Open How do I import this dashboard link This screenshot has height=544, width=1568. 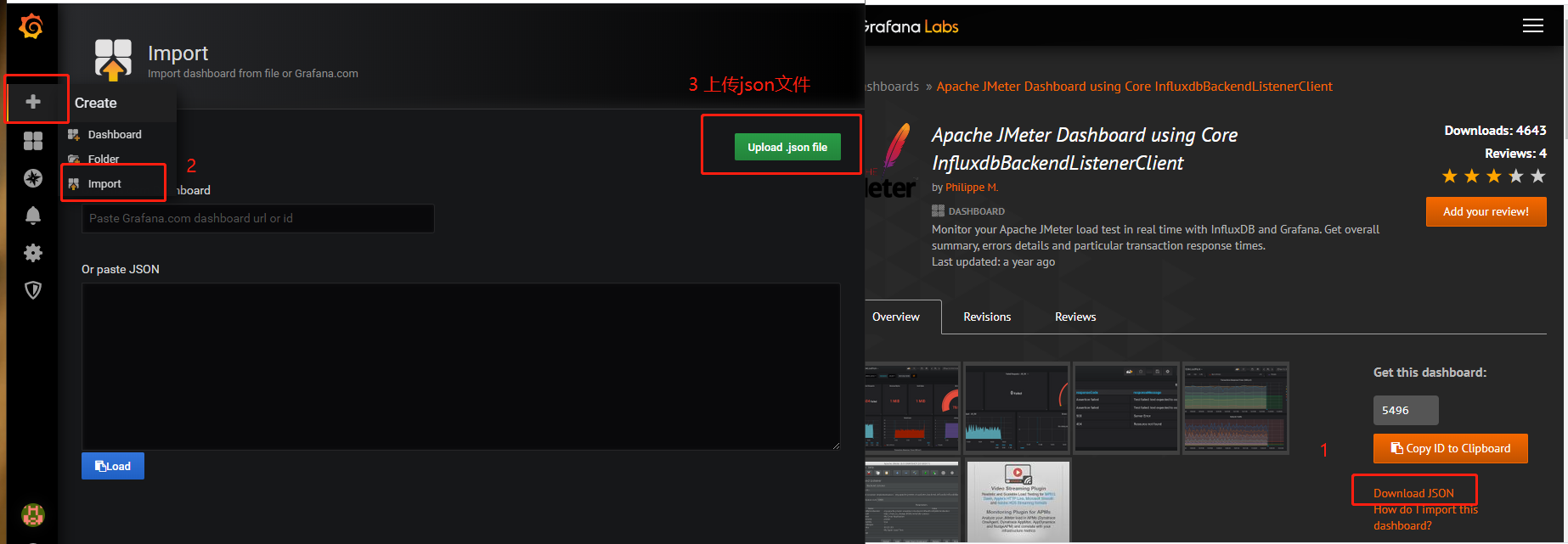(x=1425, y=518)
